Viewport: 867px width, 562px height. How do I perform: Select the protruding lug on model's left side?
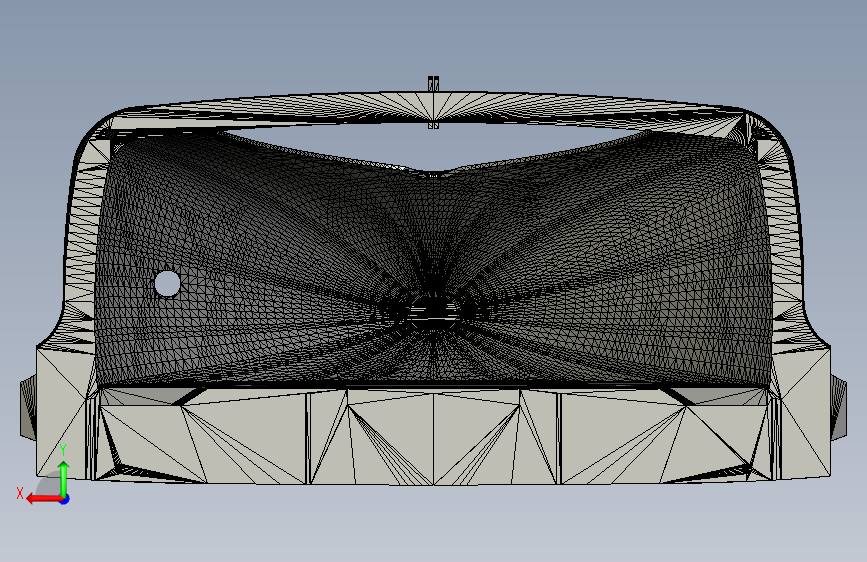pyautogui.click(x=28, y=407)
